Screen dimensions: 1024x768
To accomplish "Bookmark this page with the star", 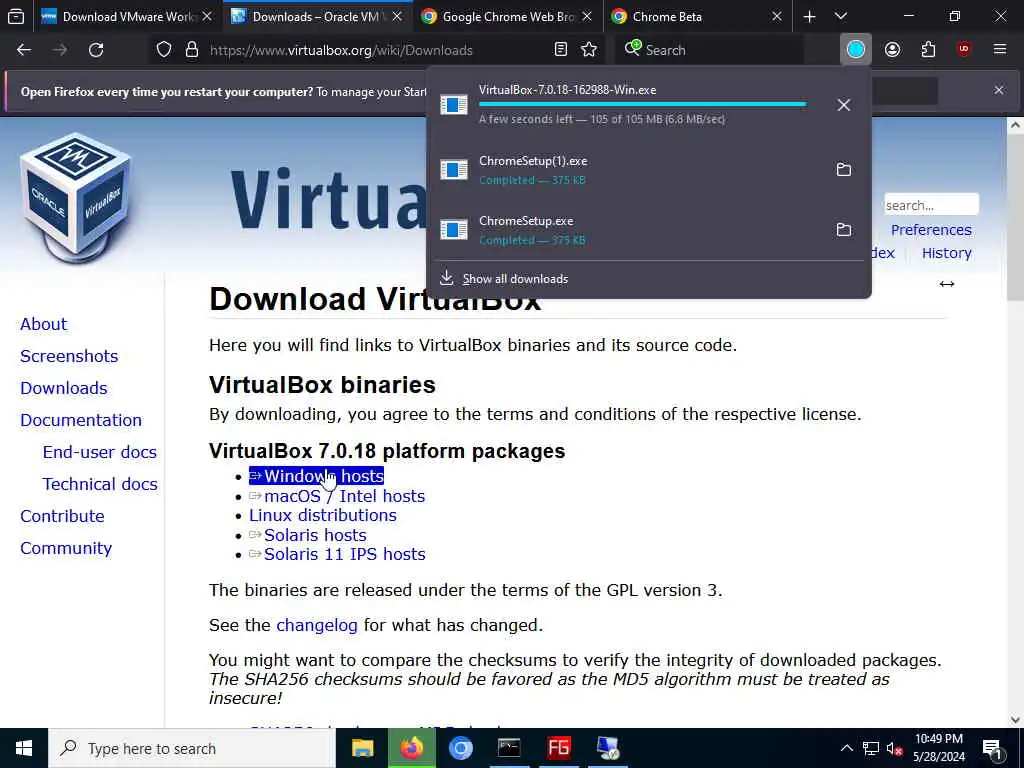I will point(589,50).
